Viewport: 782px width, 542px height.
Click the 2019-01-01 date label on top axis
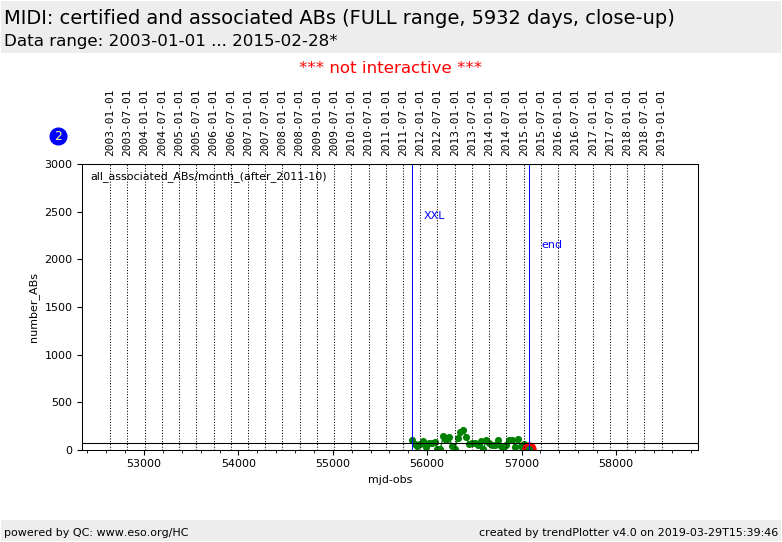[x=661, y=122]
